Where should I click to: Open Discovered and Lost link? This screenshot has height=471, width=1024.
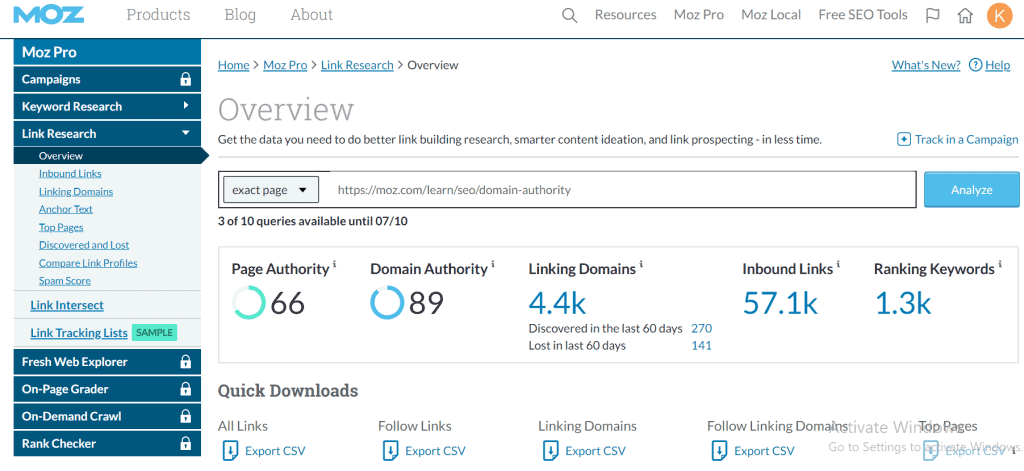(x=84, y=245)
